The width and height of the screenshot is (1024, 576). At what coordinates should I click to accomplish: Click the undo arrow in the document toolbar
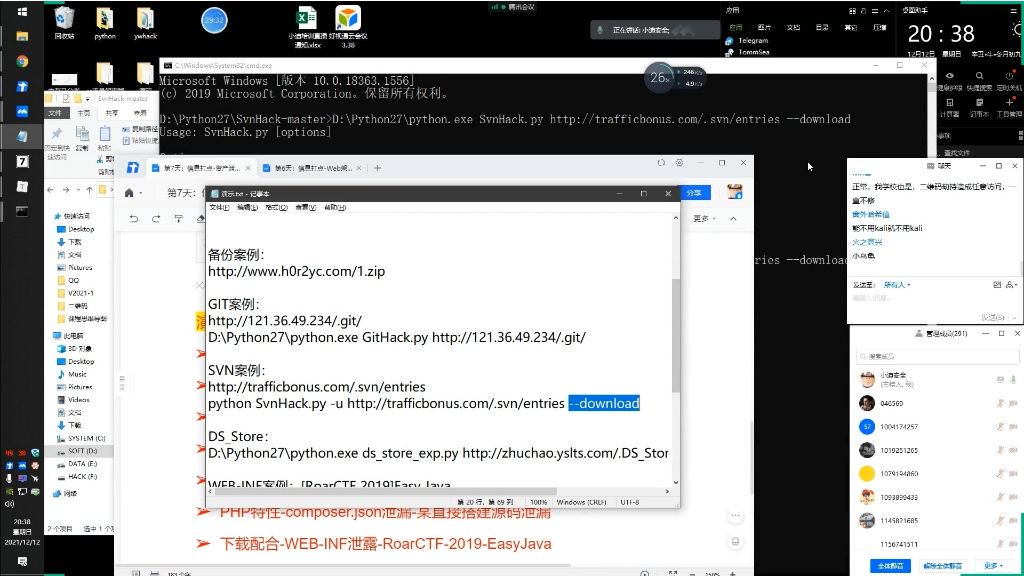point(134,219)
